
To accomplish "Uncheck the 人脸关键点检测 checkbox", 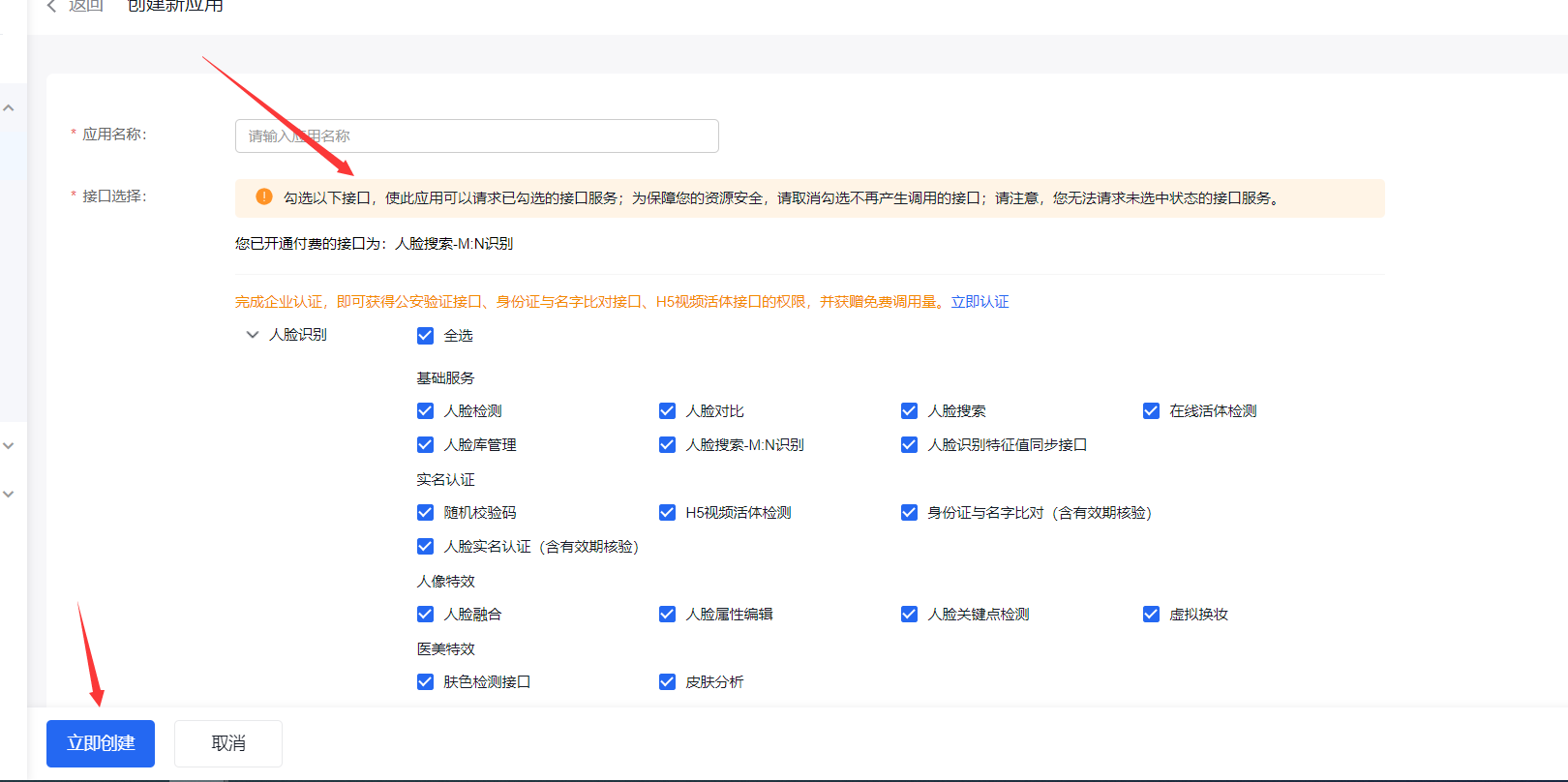I will point(909,615).
